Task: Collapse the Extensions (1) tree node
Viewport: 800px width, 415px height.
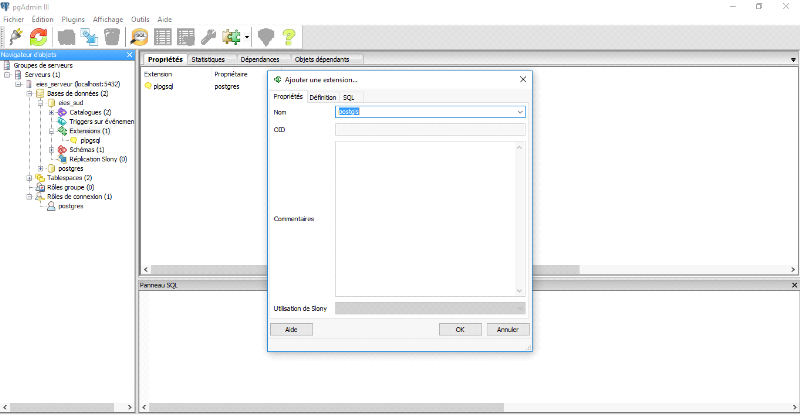Action: pos(51,131)
